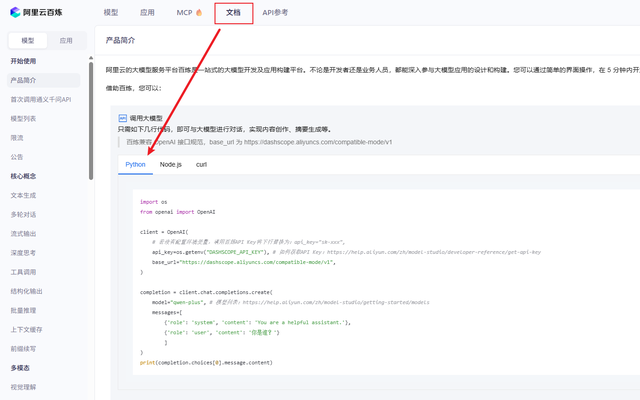
Task: Open 限流 in the sidebar
Action: click(17, 138)
